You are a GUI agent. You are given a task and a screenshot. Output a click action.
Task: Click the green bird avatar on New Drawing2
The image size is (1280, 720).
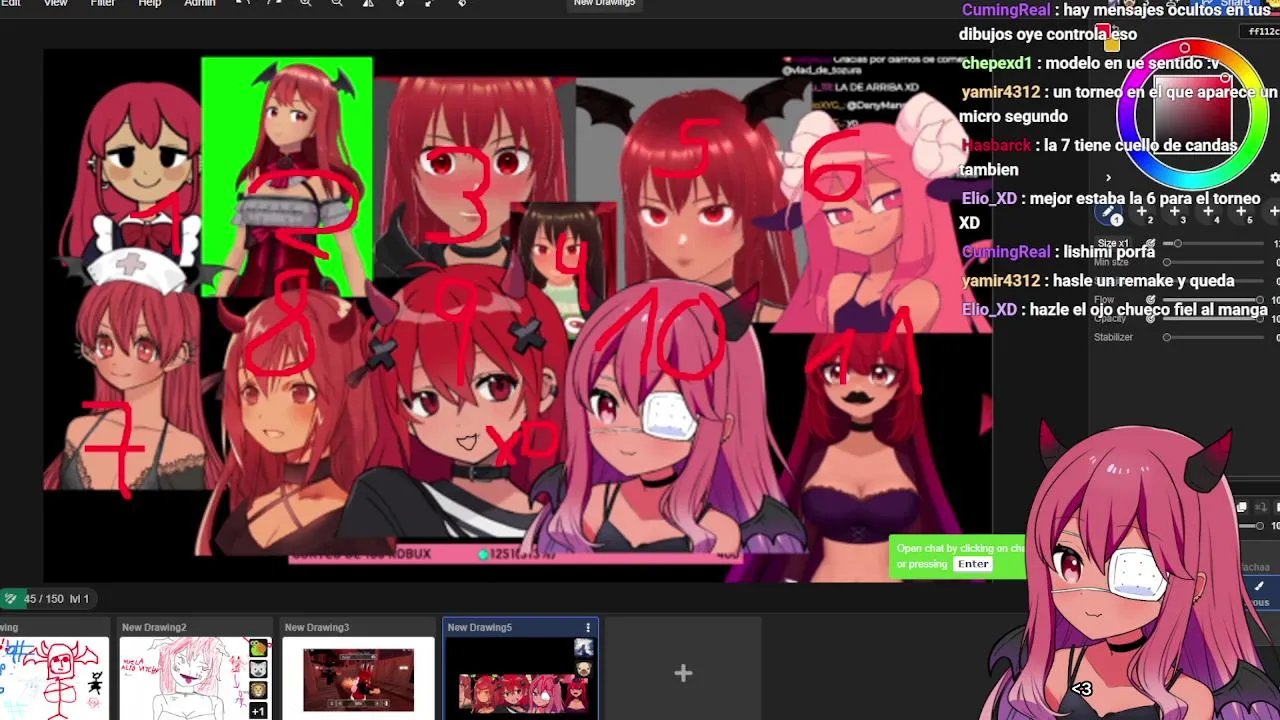(x=259, y=648)
